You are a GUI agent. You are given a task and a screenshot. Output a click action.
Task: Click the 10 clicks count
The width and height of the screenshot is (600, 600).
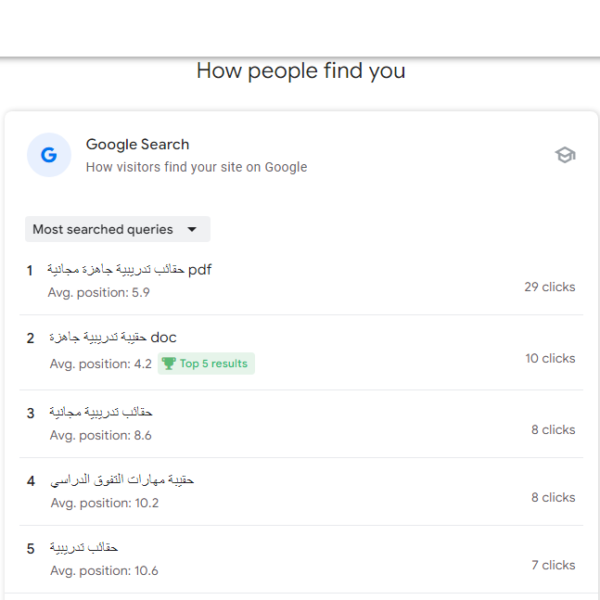click(550, 359)
